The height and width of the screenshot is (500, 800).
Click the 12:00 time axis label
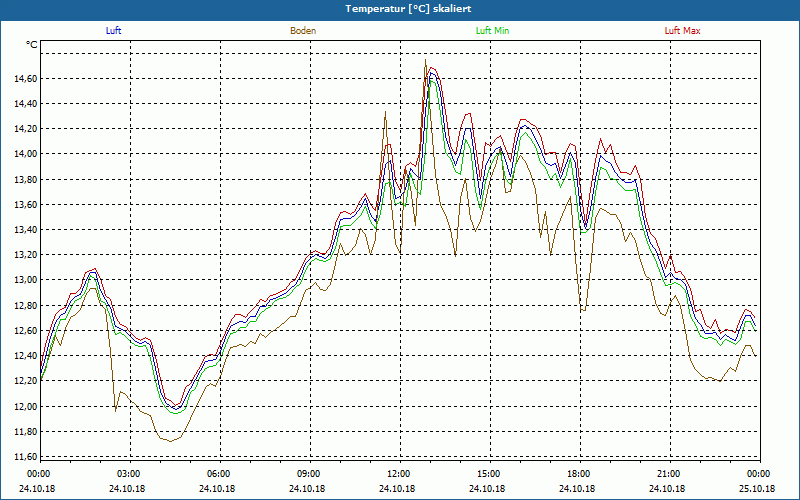(397, 474)
